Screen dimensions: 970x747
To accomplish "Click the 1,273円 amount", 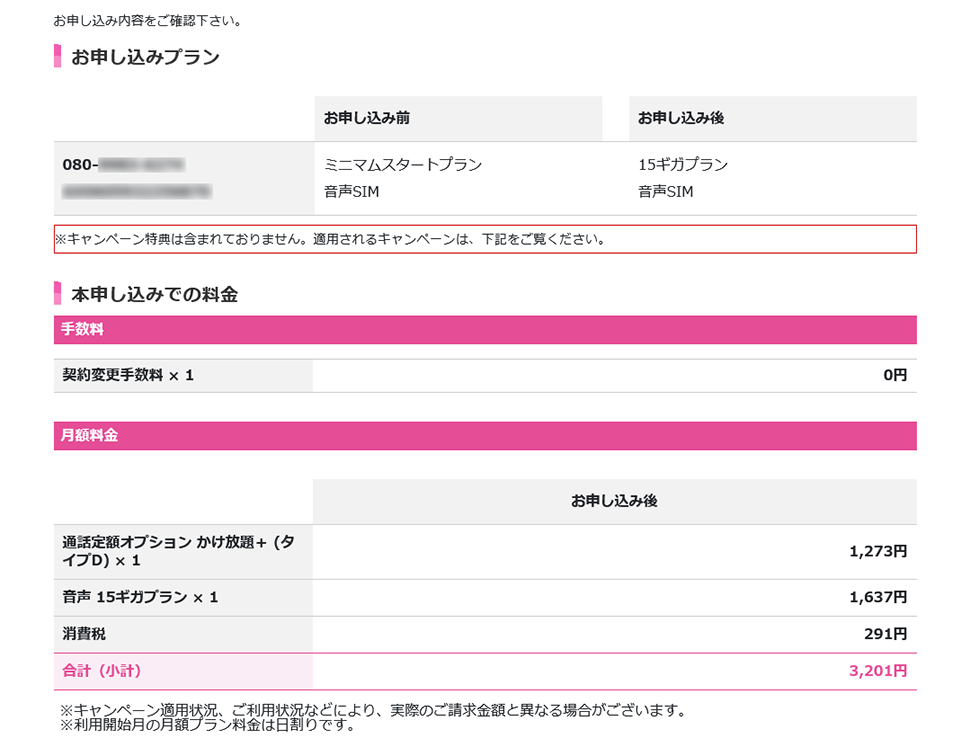I will [x=877, y=551].
